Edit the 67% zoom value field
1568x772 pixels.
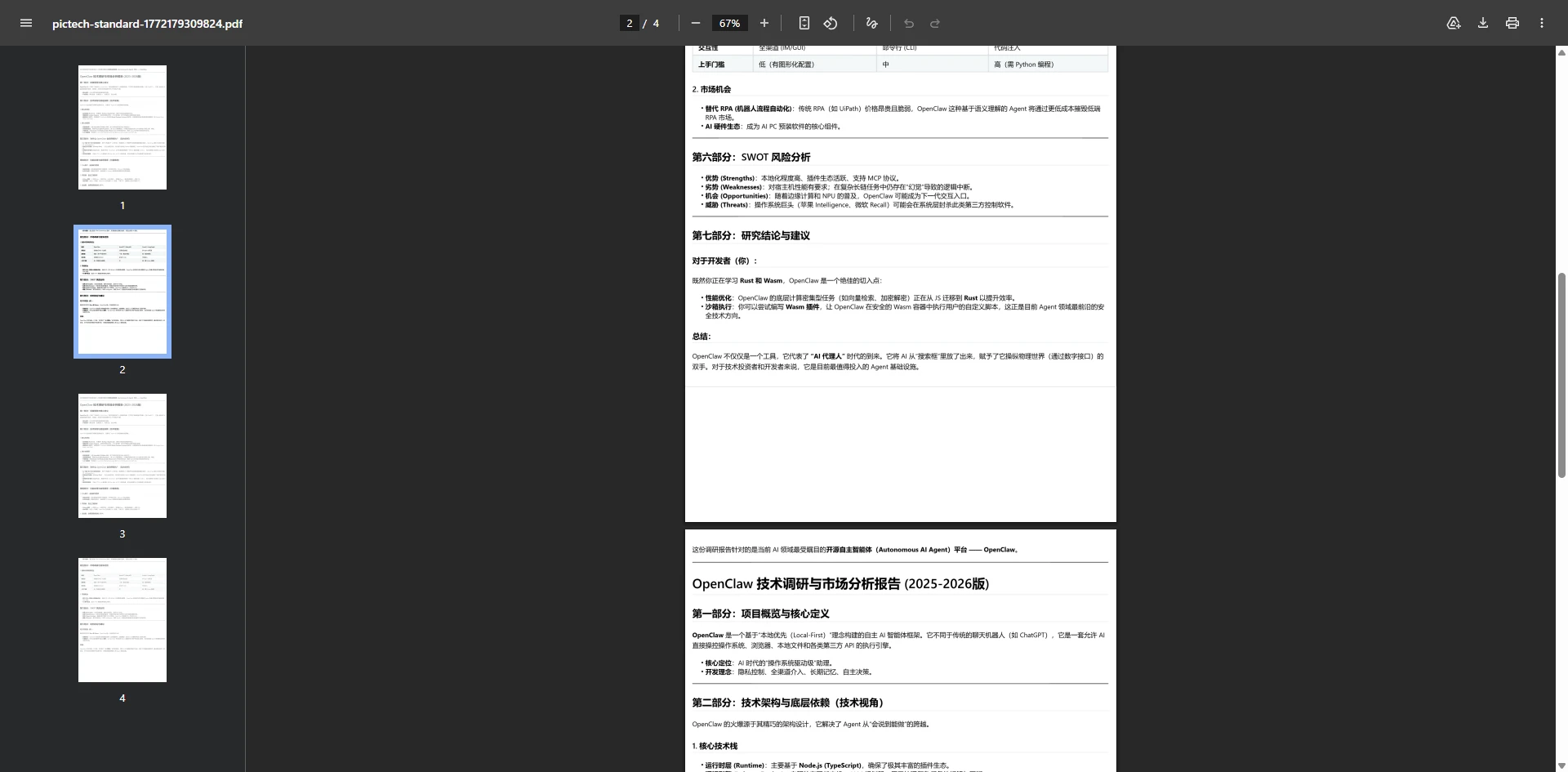tap(729, 23)
